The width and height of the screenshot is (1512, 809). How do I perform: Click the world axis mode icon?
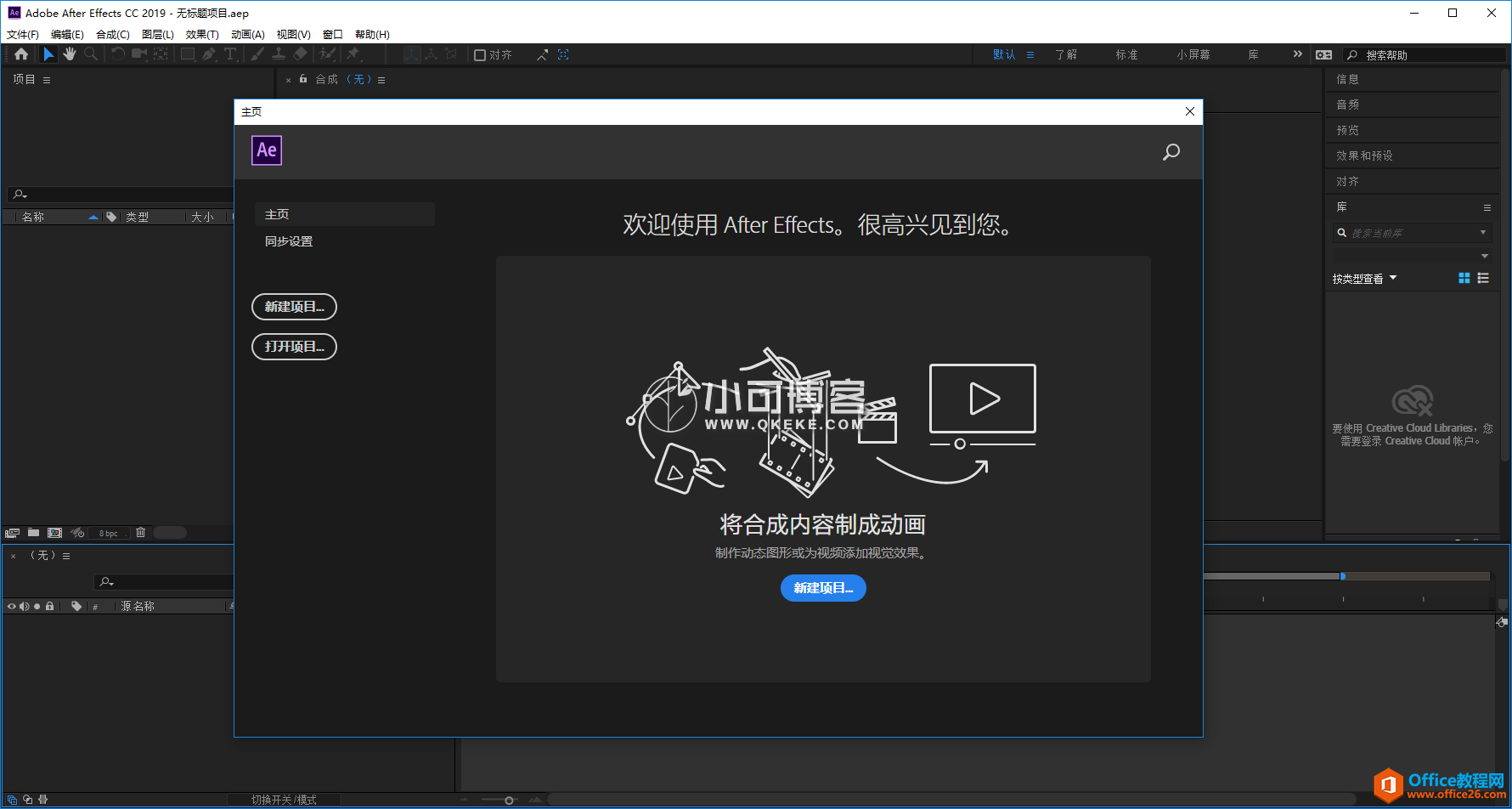tap(432, 54)
